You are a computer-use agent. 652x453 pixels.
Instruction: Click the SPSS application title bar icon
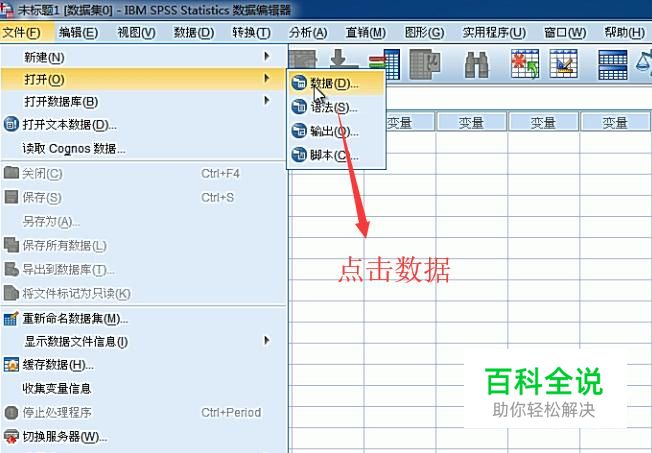(7, 9)
